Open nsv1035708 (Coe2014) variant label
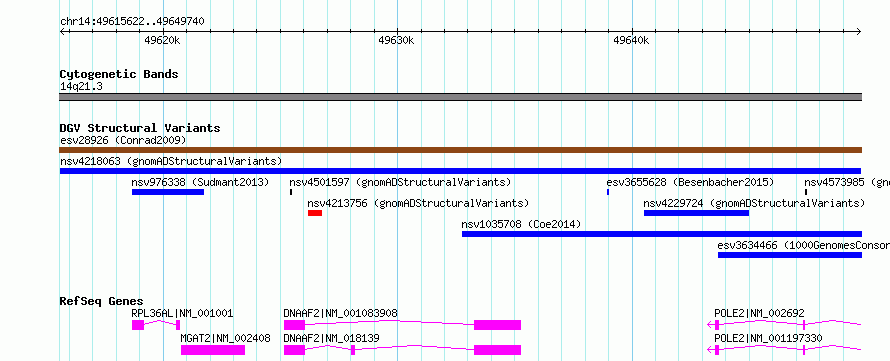Viewport: 890px width, 361px height. [x=522, y=224]
